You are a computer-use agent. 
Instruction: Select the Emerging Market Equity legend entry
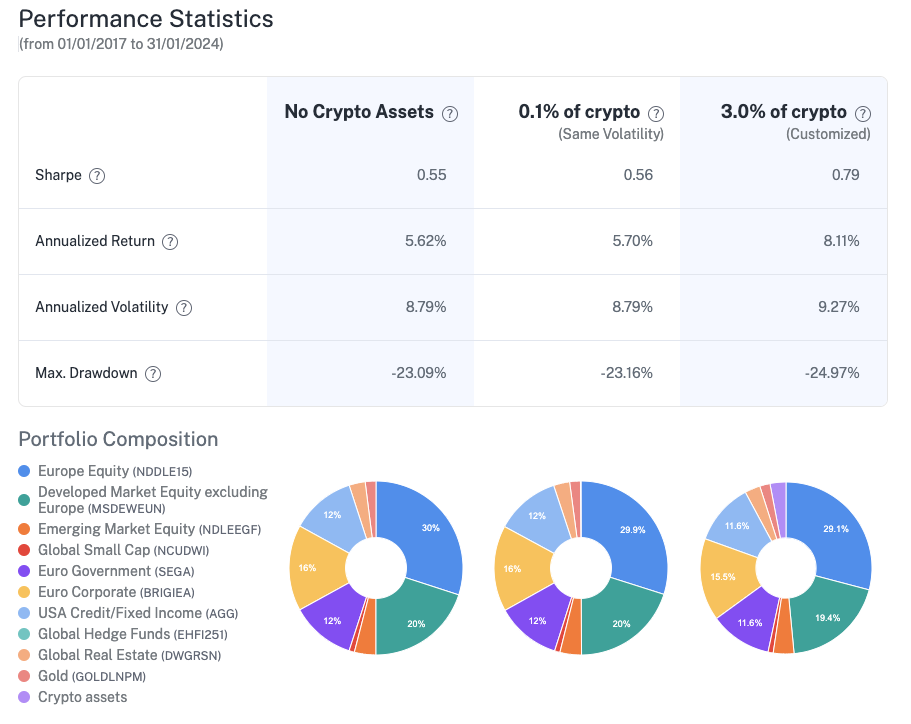pos(149,529)
